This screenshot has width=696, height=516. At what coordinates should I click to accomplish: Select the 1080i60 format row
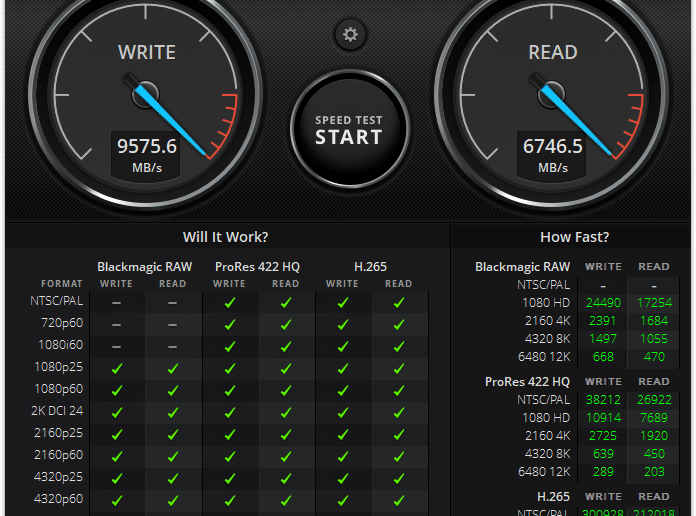[61, 345]
